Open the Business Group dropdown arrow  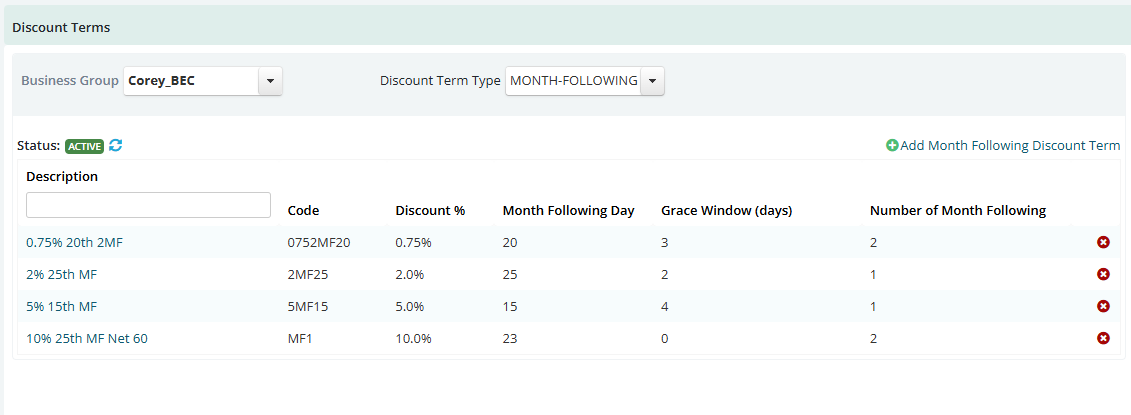270,82
